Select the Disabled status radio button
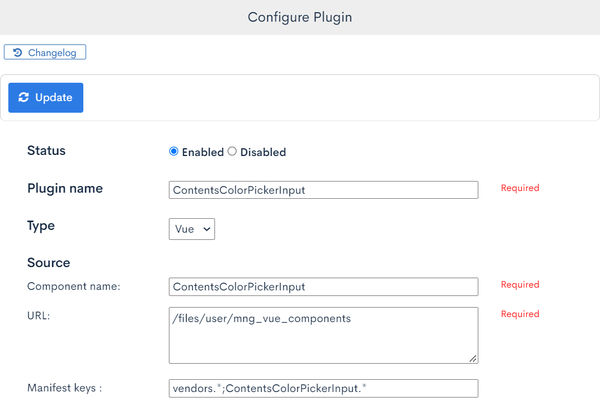Viewport: 600px width, 412px height. (x=232, y=151)
